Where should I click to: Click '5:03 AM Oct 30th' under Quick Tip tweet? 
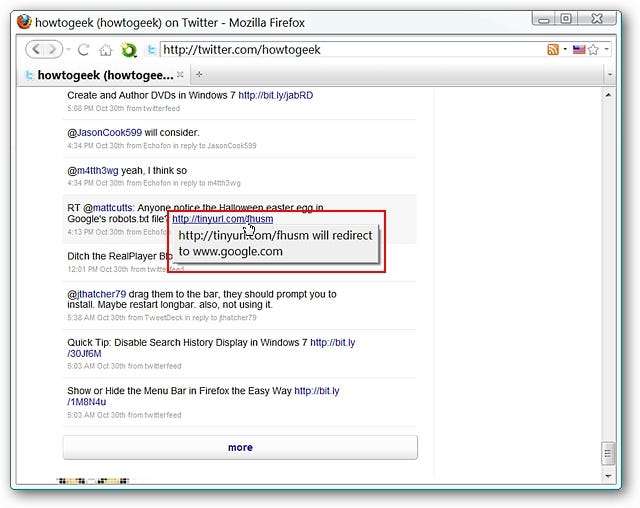96,366
